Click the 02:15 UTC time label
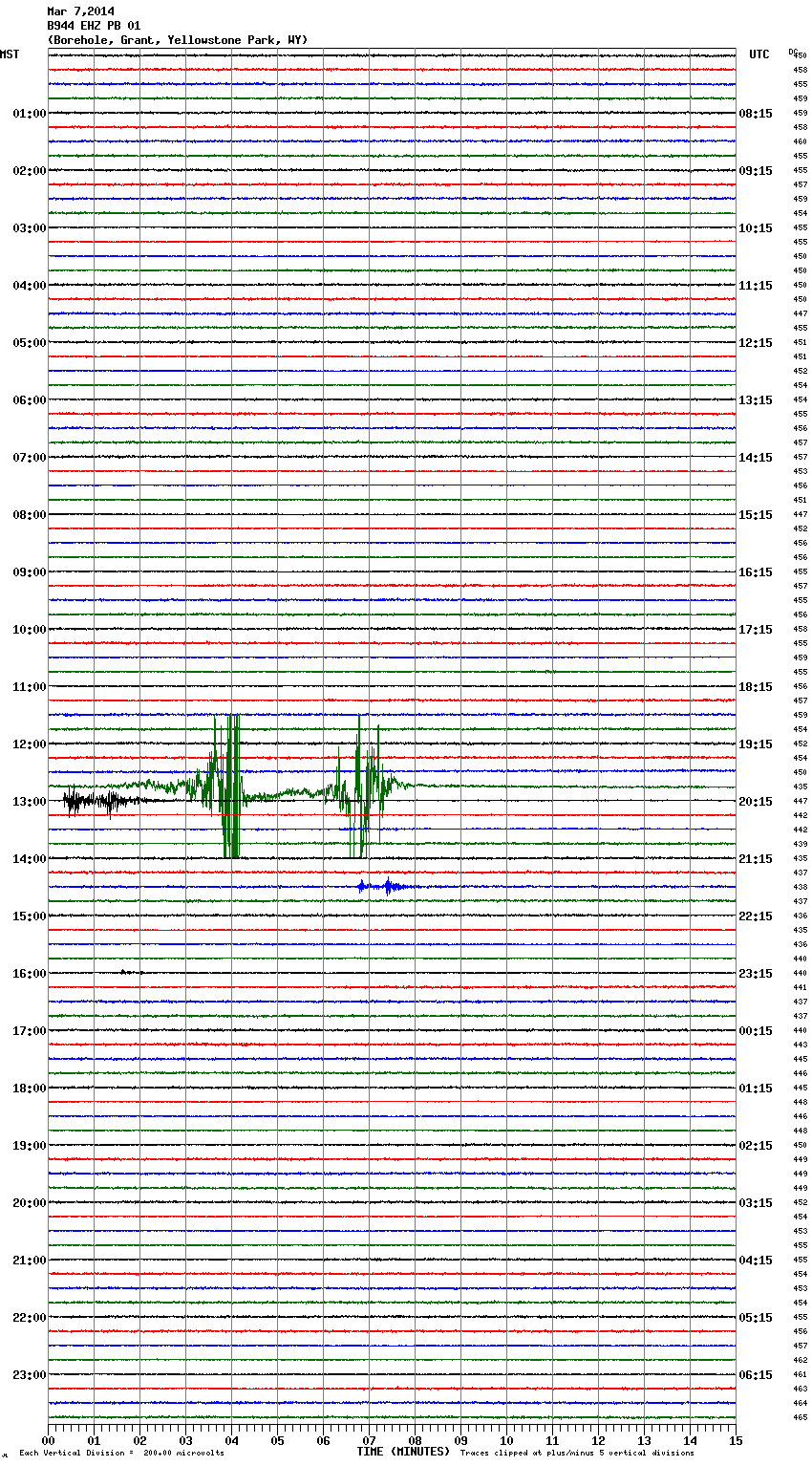Viewport: 812px width, 1466px height. coord(756,1146)
